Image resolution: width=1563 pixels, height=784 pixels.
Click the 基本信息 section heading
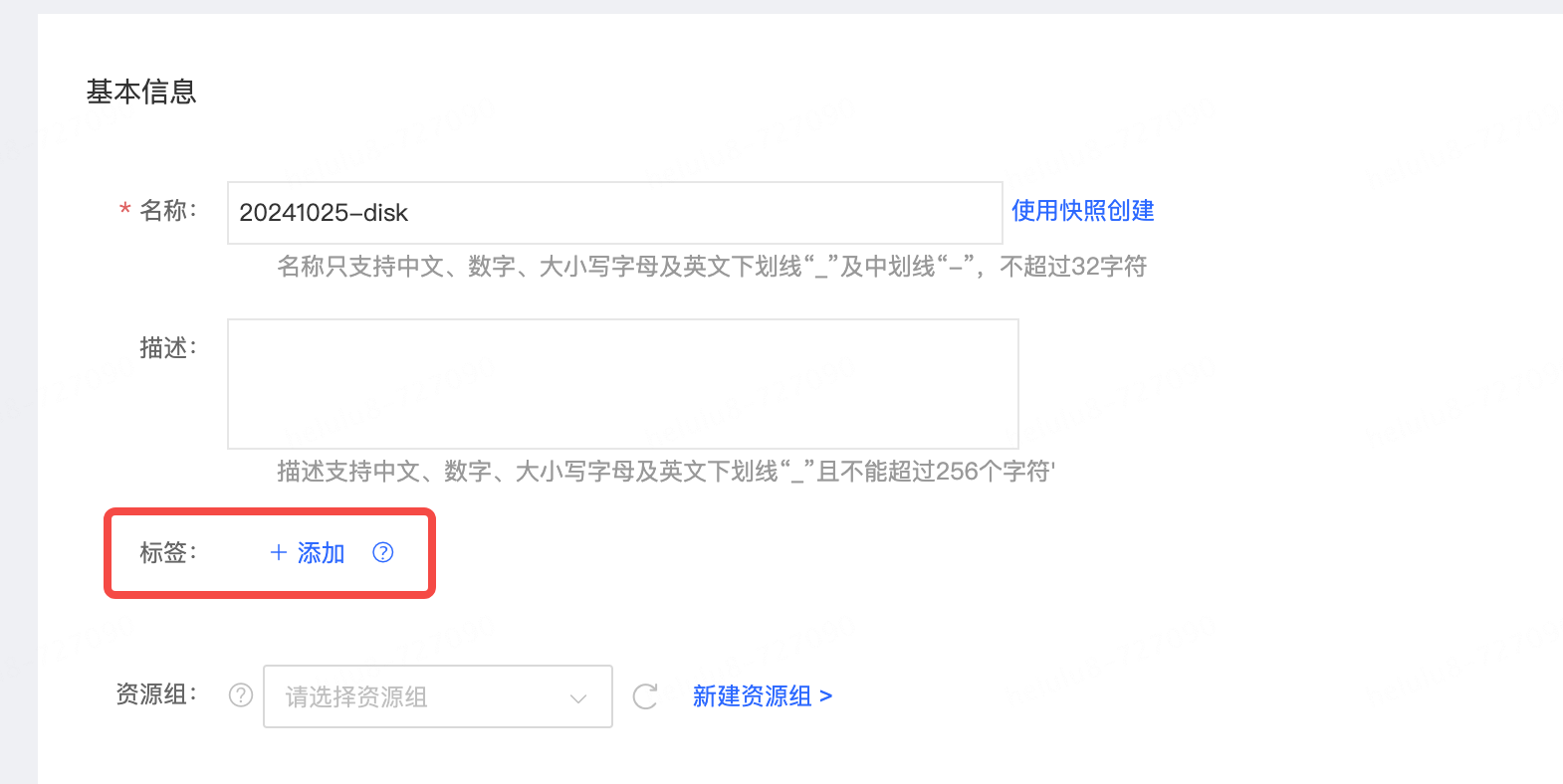(x=141, y=92)
